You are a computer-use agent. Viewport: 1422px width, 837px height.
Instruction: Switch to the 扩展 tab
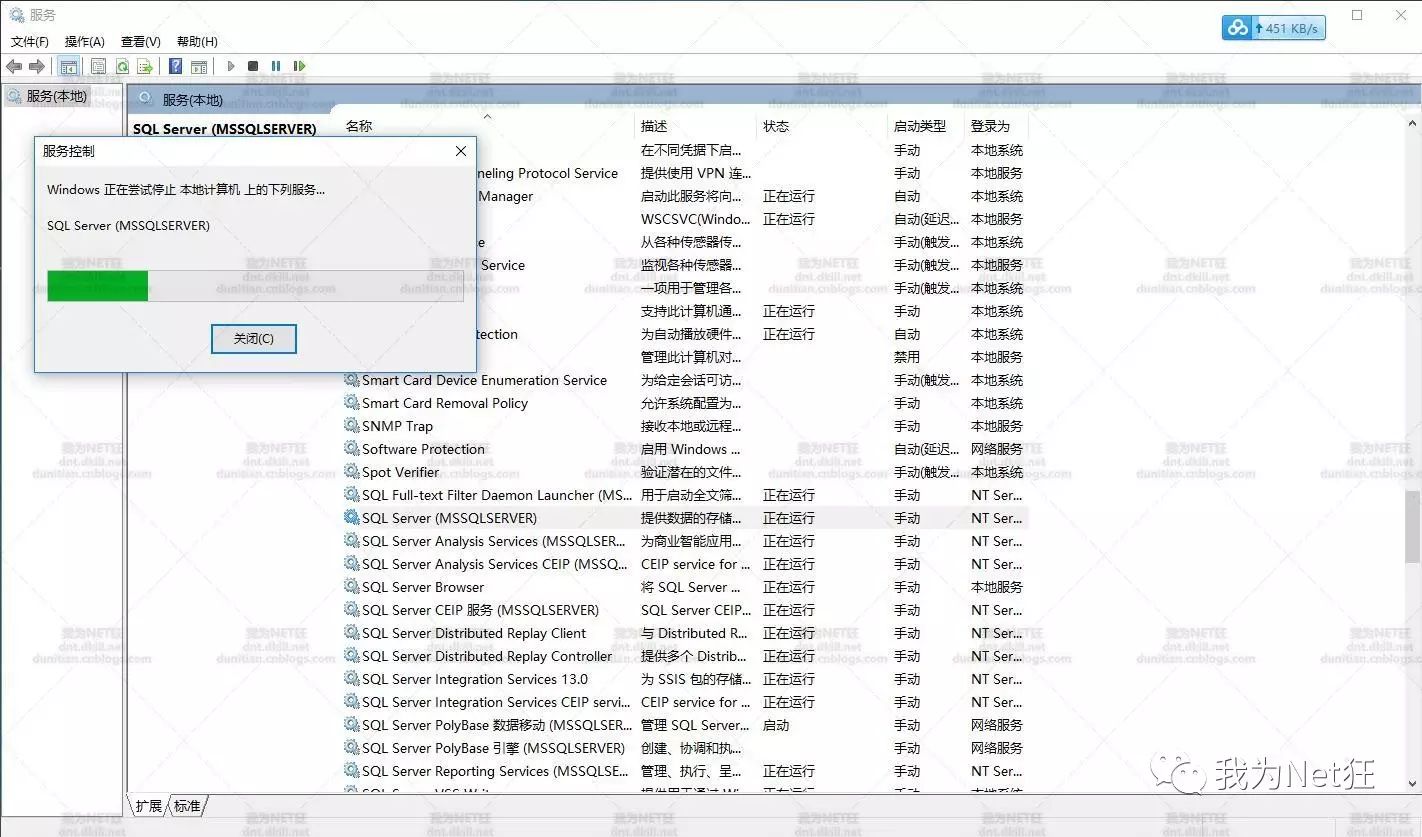tap(149, 805)
